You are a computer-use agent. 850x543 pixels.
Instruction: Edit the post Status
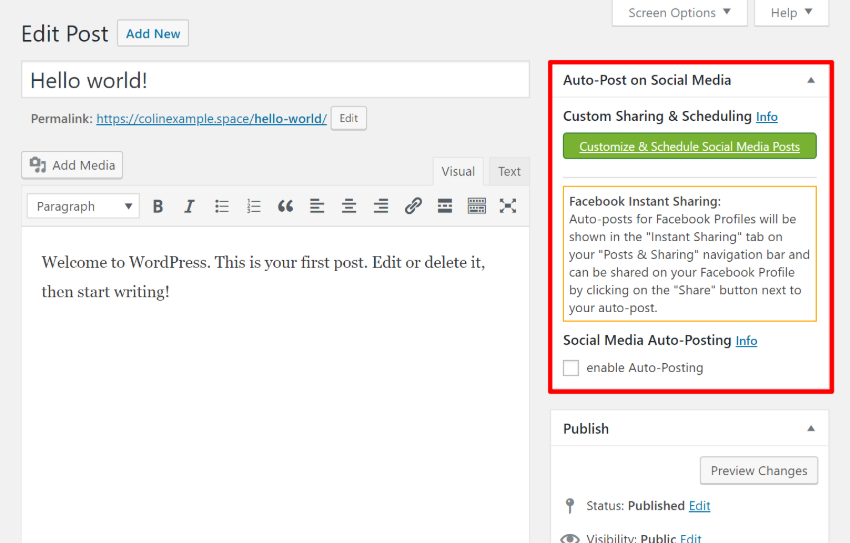point(699,506)
